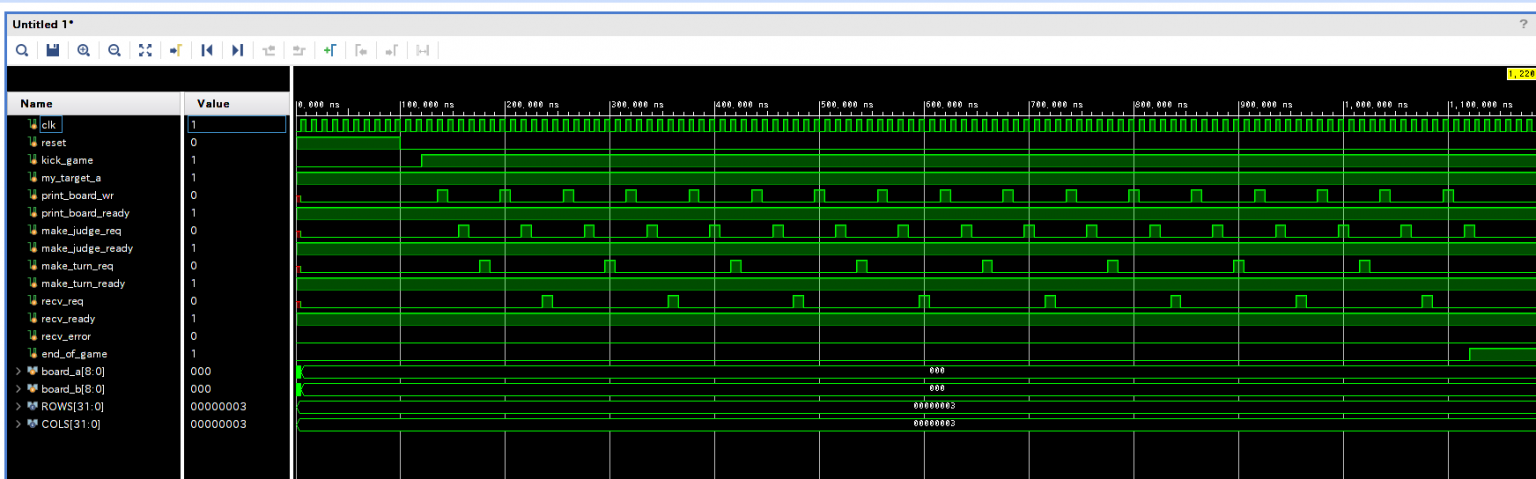Click the Go to Cursor icon
This screenshot has width=1536, height=479.
[x=176, y=50]
